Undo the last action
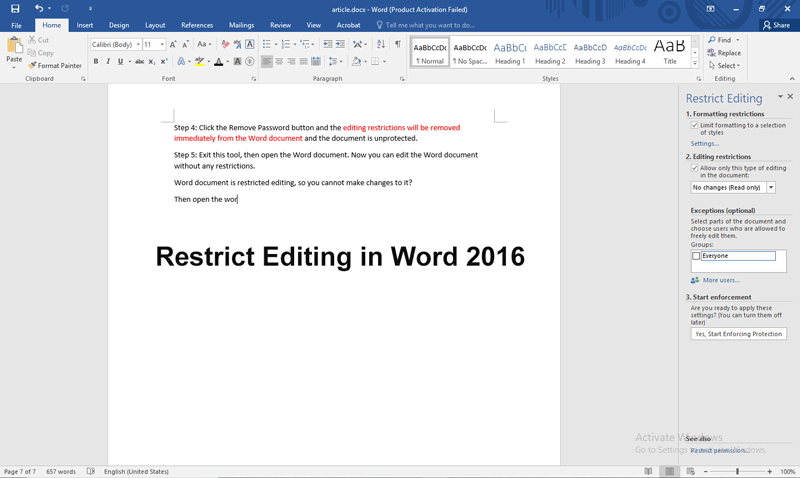The width and height of the screenshot is (800, 478). click(39, 9)
